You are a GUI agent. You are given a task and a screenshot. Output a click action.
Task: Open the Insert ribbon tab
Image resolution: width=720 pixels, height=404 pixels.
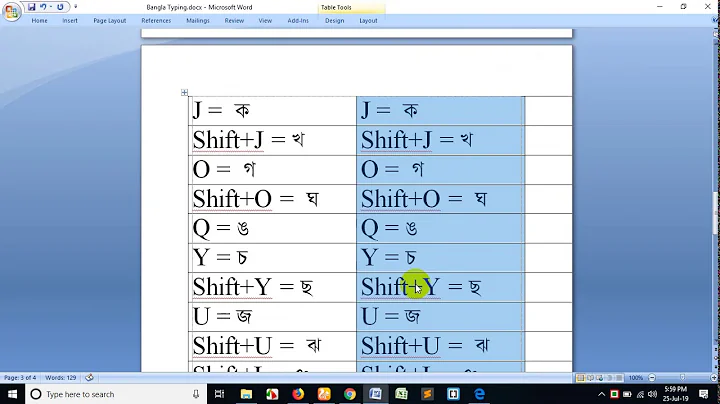click(x=70, y=21)
